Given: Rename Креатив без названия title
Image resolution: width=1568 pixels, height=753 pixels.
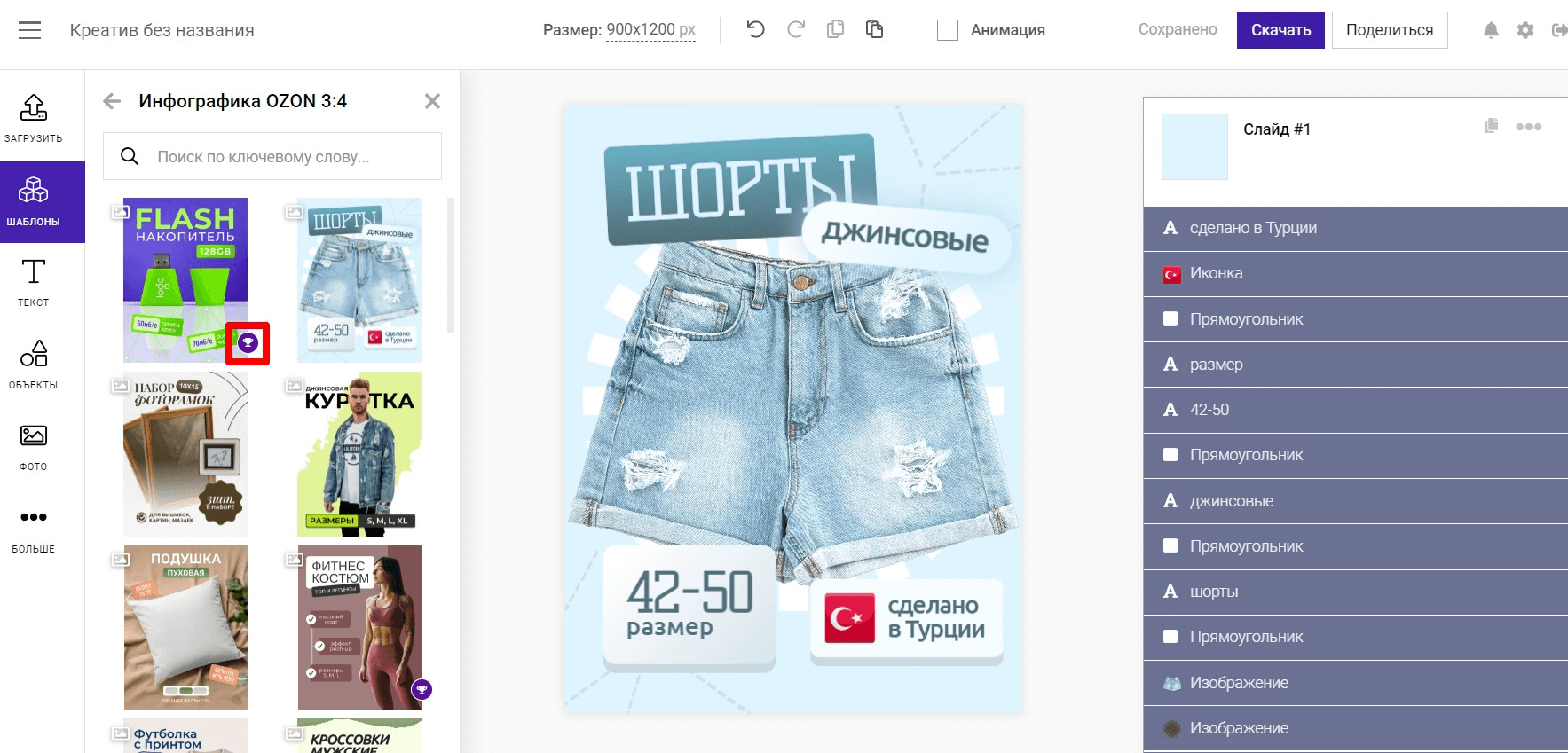Looking at the screenshot, I should coord(162,30).
